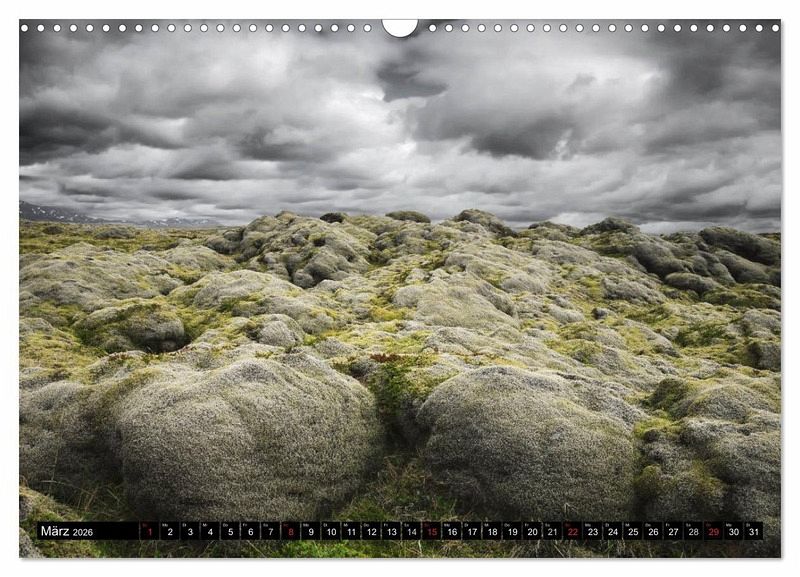
Task: Pick day 10 on the calendar strip
Action: (330, 531)
